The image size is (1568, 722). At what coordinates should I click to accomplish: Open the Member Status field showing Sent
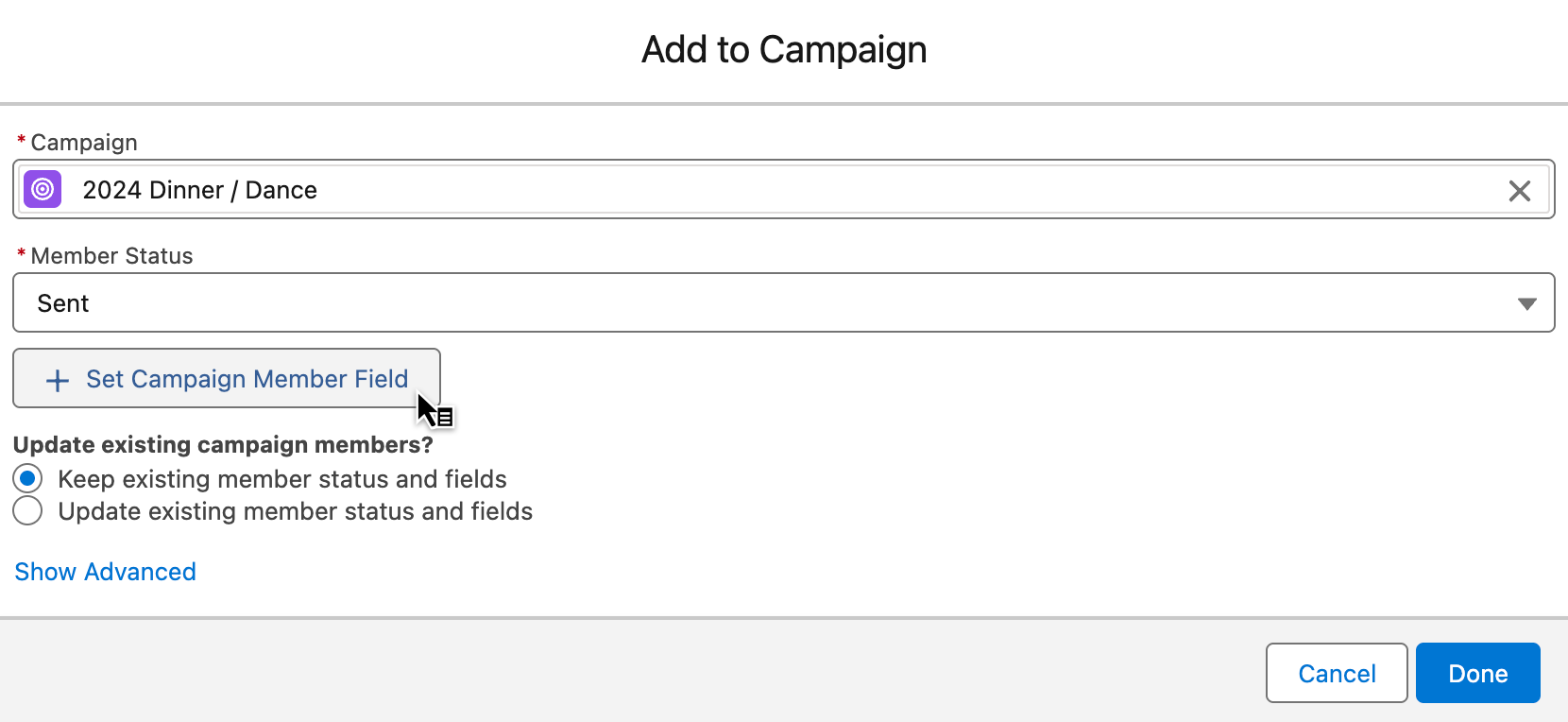coord(756,303)
